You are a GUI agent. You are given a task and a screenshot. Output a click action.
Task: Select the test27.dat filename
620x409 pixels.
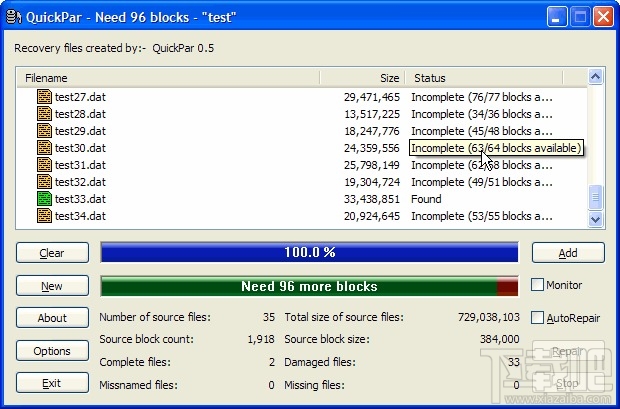80,97
